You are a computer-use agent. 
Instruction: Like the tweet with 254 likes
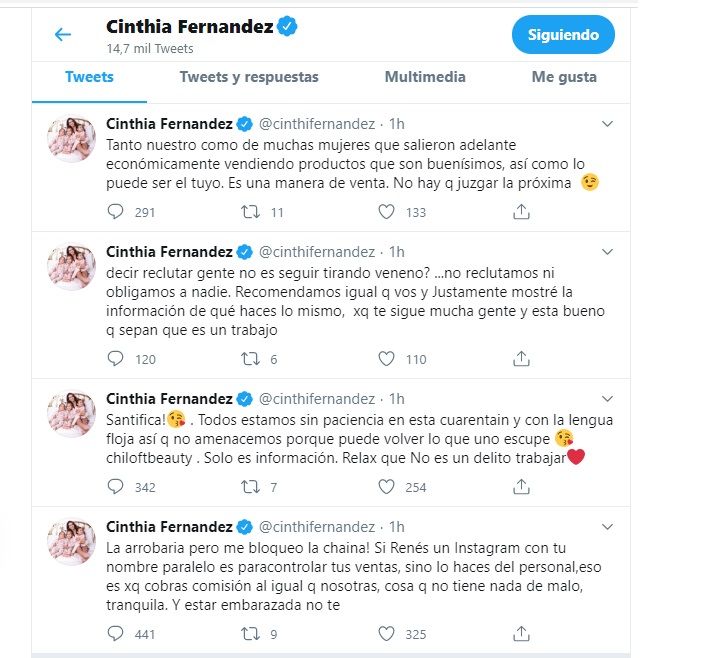tap(387, 487)
